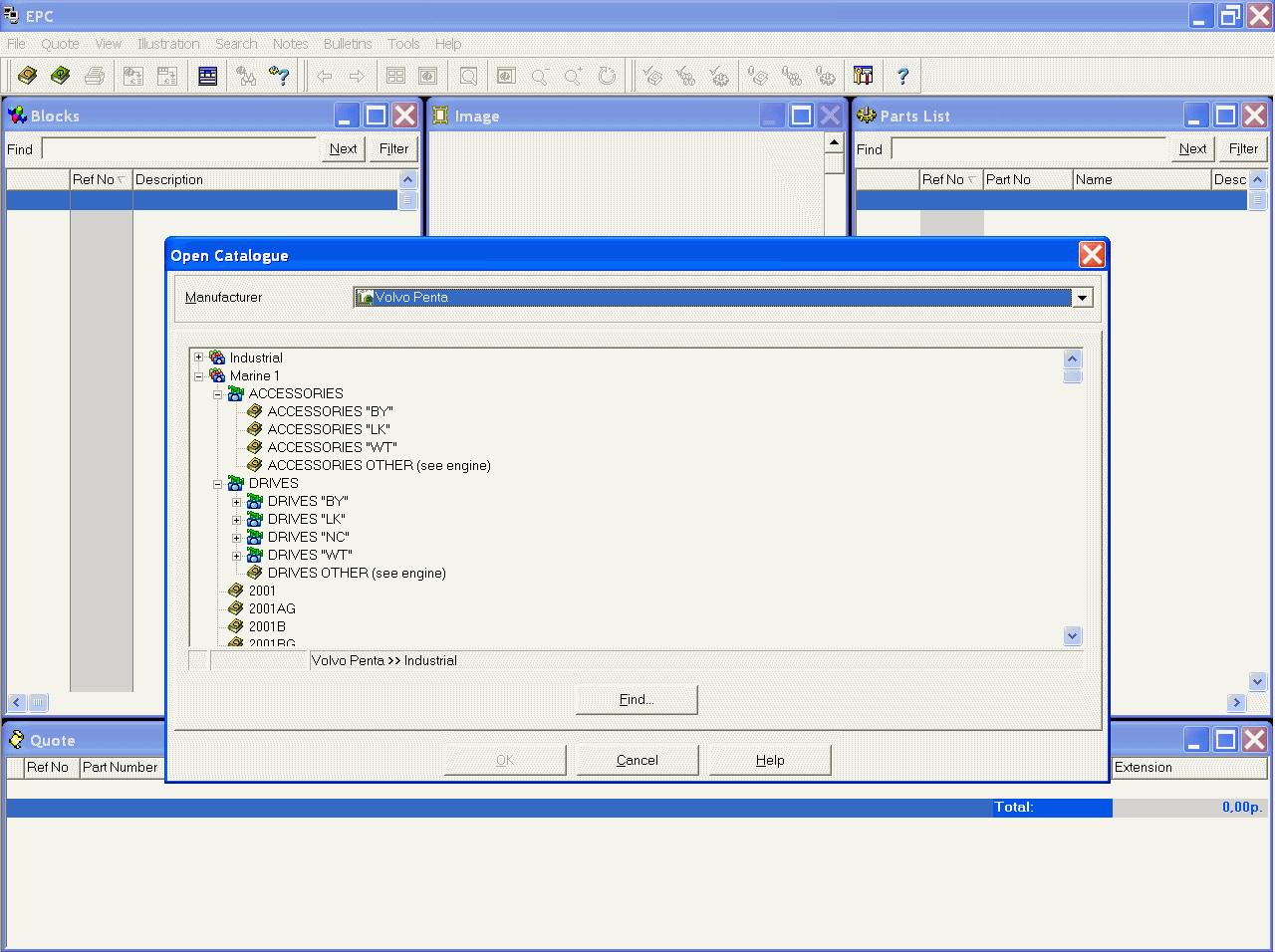Image resolution: width=1275 pixels, height=952 pixels.
Task: Click the catalogue tree scroll up arrow
Action: (1073, 359)
